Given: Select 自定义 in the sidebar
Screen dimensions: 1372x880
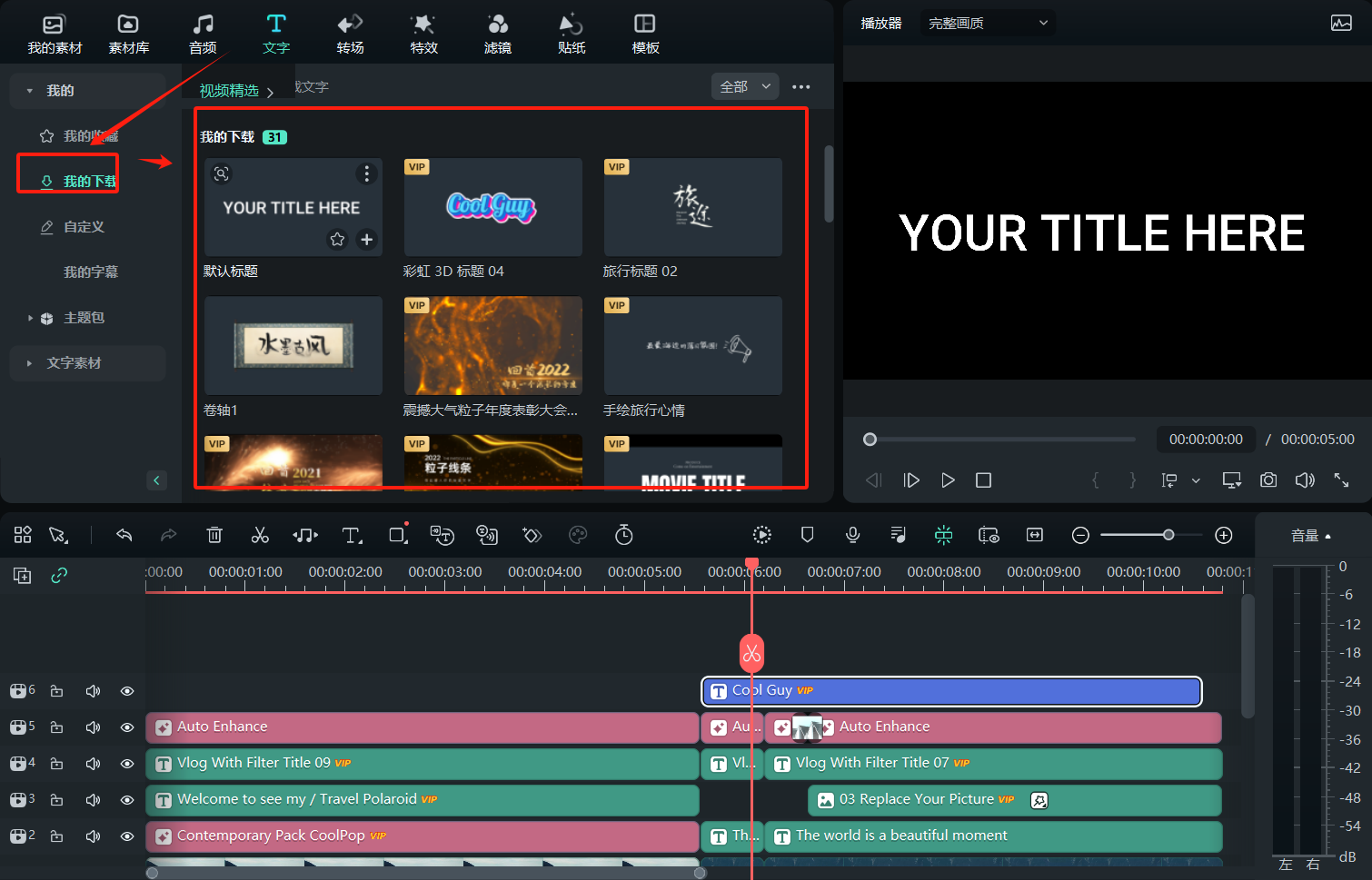Looking at the screenshot, I should [x=84, y=227].
